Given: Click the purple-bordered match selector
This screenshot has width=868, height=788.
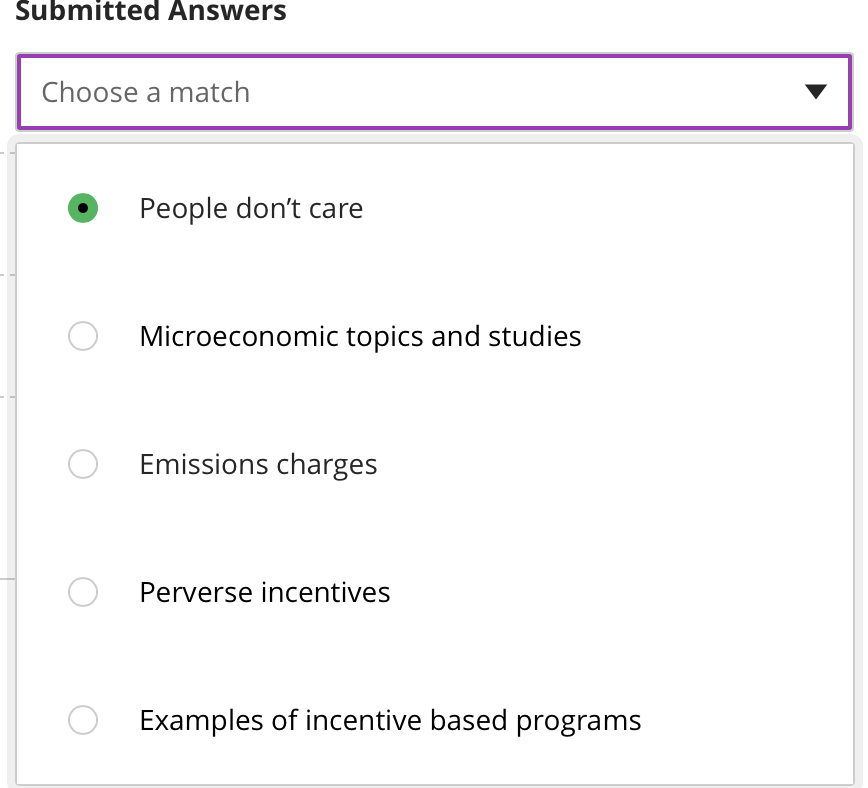Looking at the screenshot, I should coord(434,92).
